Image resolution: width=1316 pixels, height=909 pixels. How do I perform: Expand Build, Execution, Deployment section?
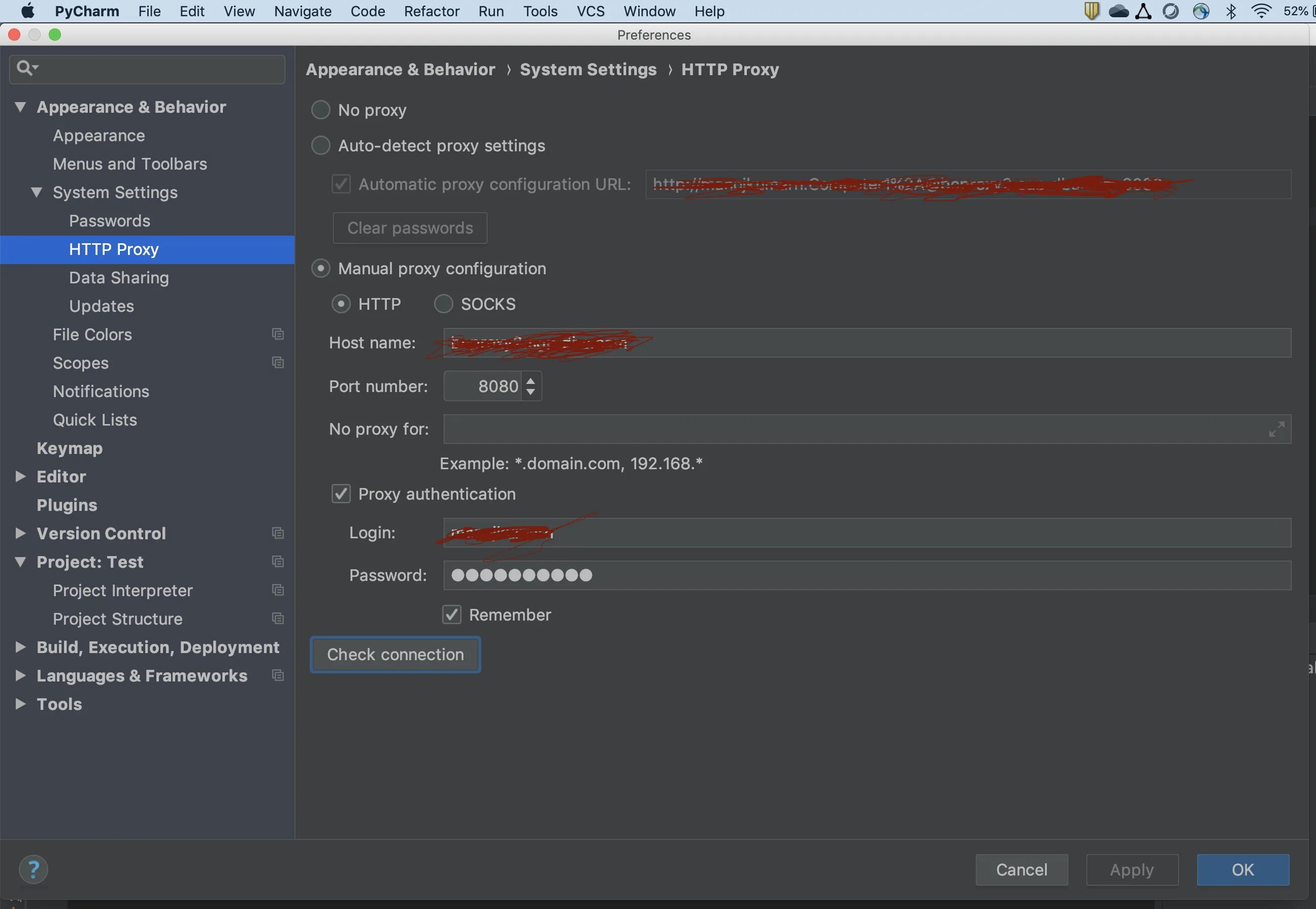tap(20, 646)
